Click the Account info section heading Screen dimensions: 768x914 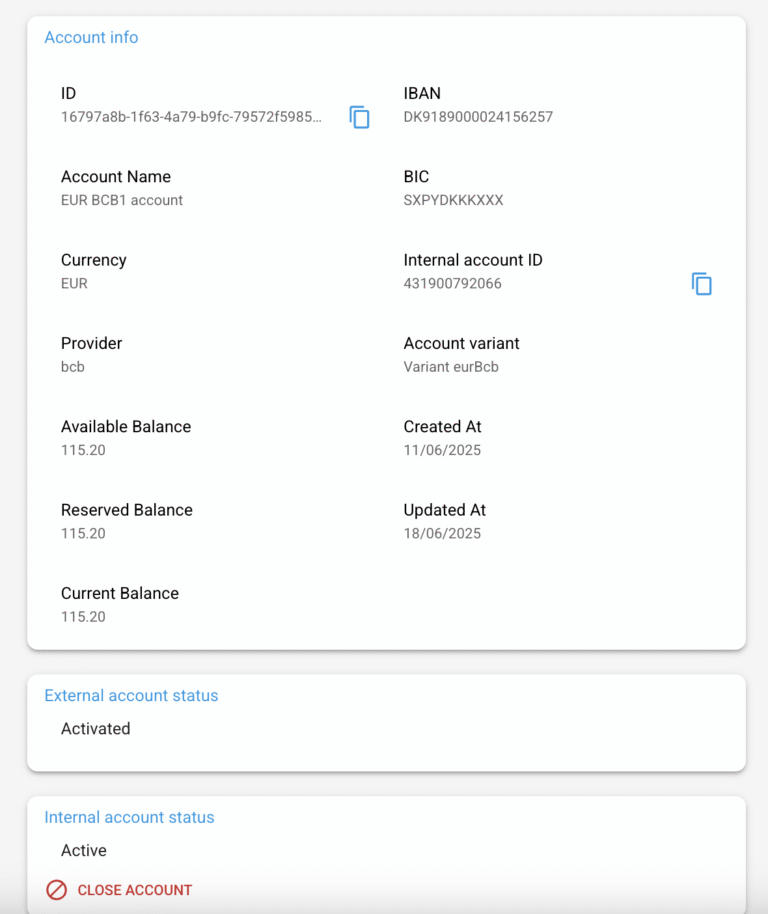click(91, 38)
